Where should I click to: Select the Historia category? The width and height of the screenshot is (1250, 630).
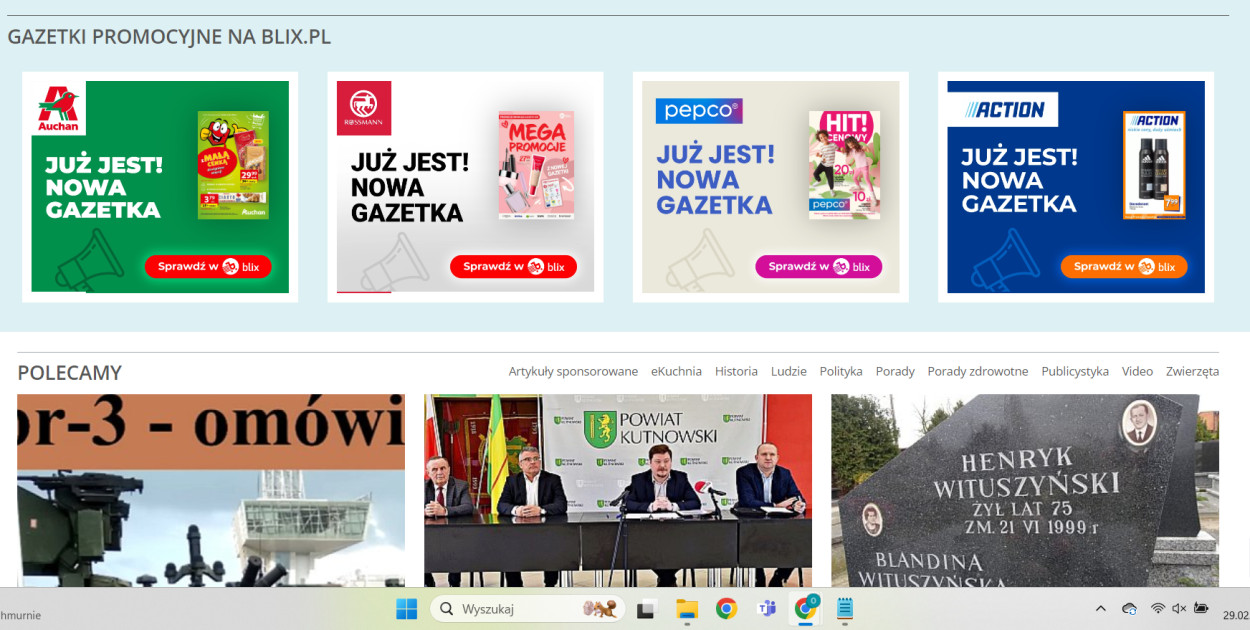(736, 371)
